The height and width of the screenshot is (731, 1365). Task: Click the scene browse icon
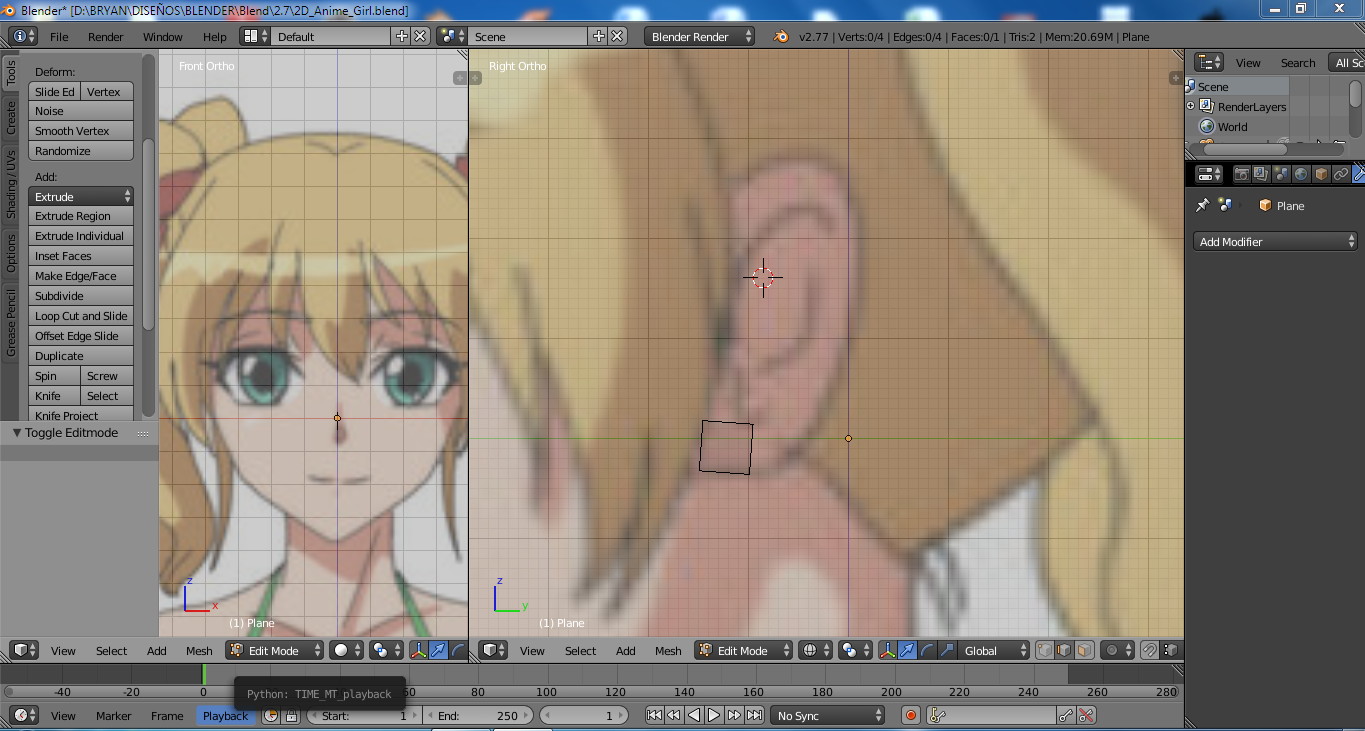(452, 36)
